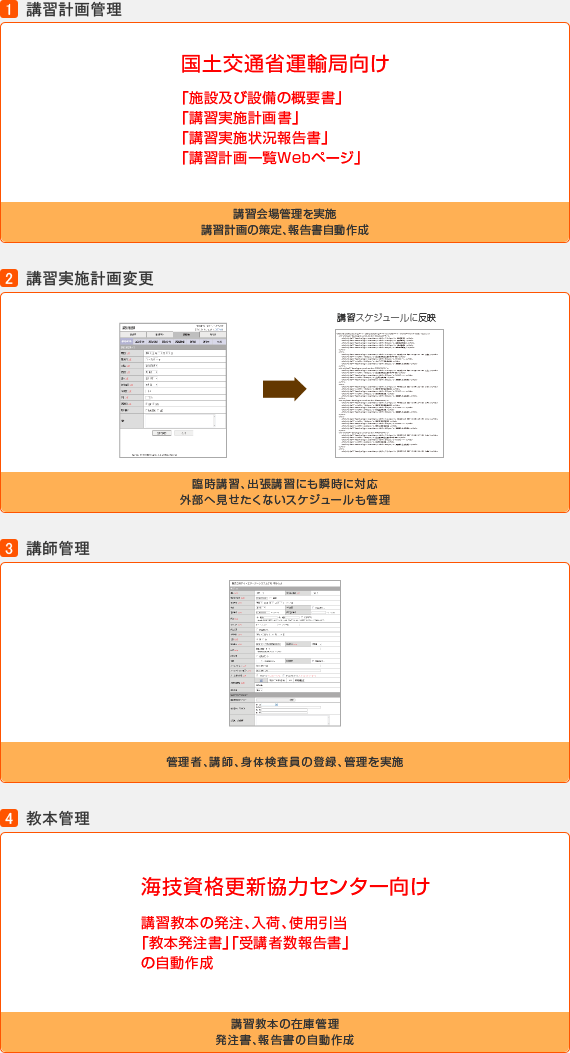Click the 管理者、講師、身体検査員の登録 caption
The height and width of the screenshot is (1053, 570).
point(285,762)
